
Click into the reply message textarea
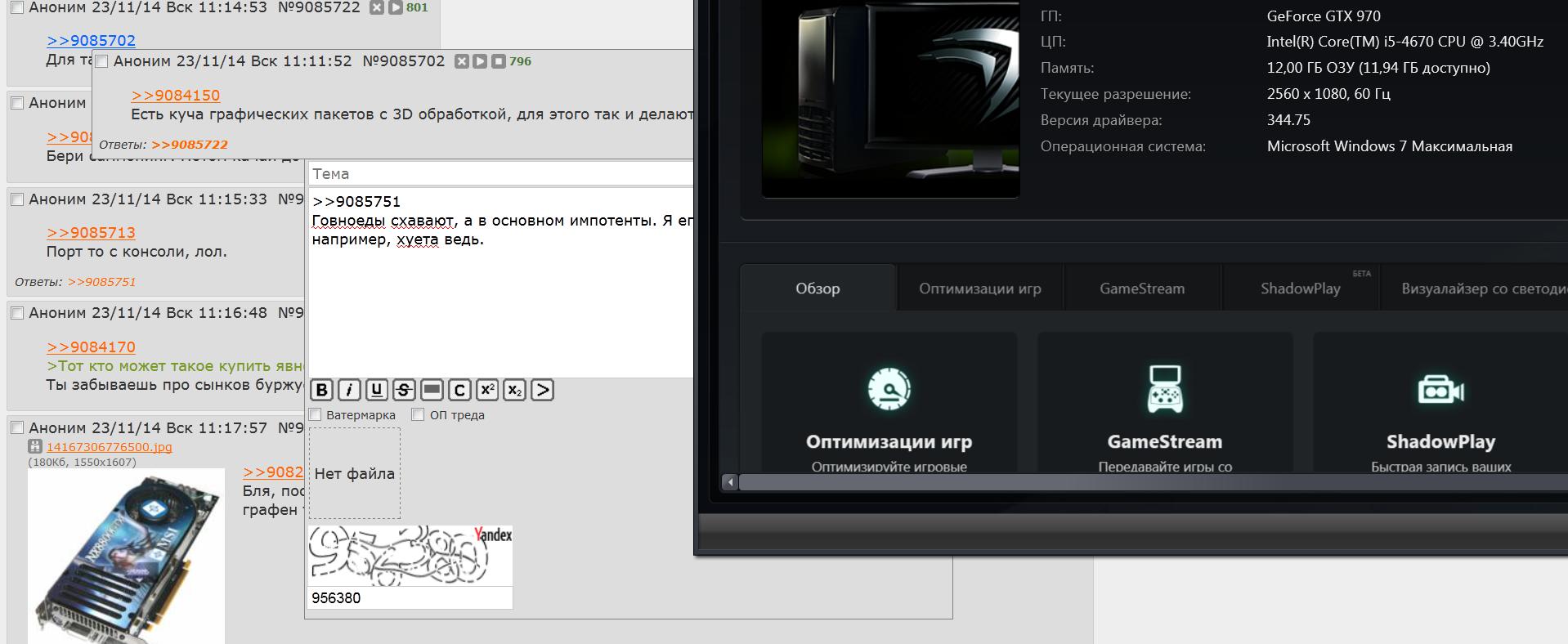(500, 283)
